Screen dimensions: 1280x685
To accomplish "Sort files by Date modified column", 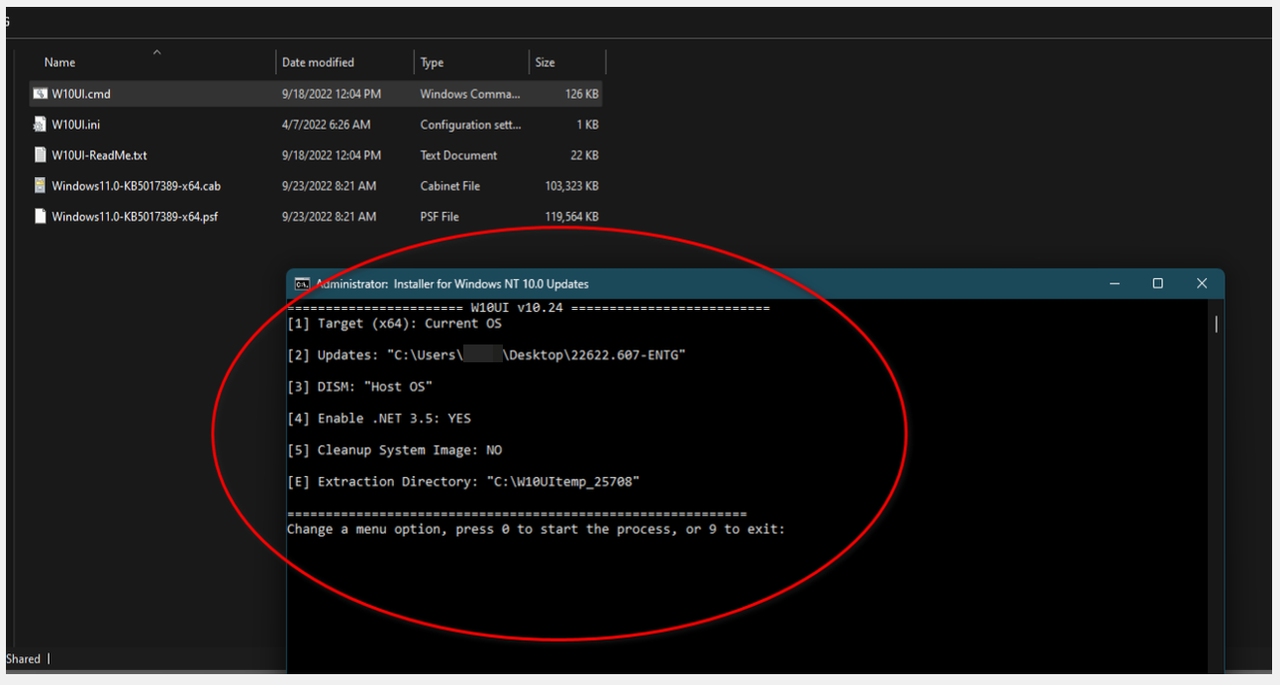I will point(318,62).
